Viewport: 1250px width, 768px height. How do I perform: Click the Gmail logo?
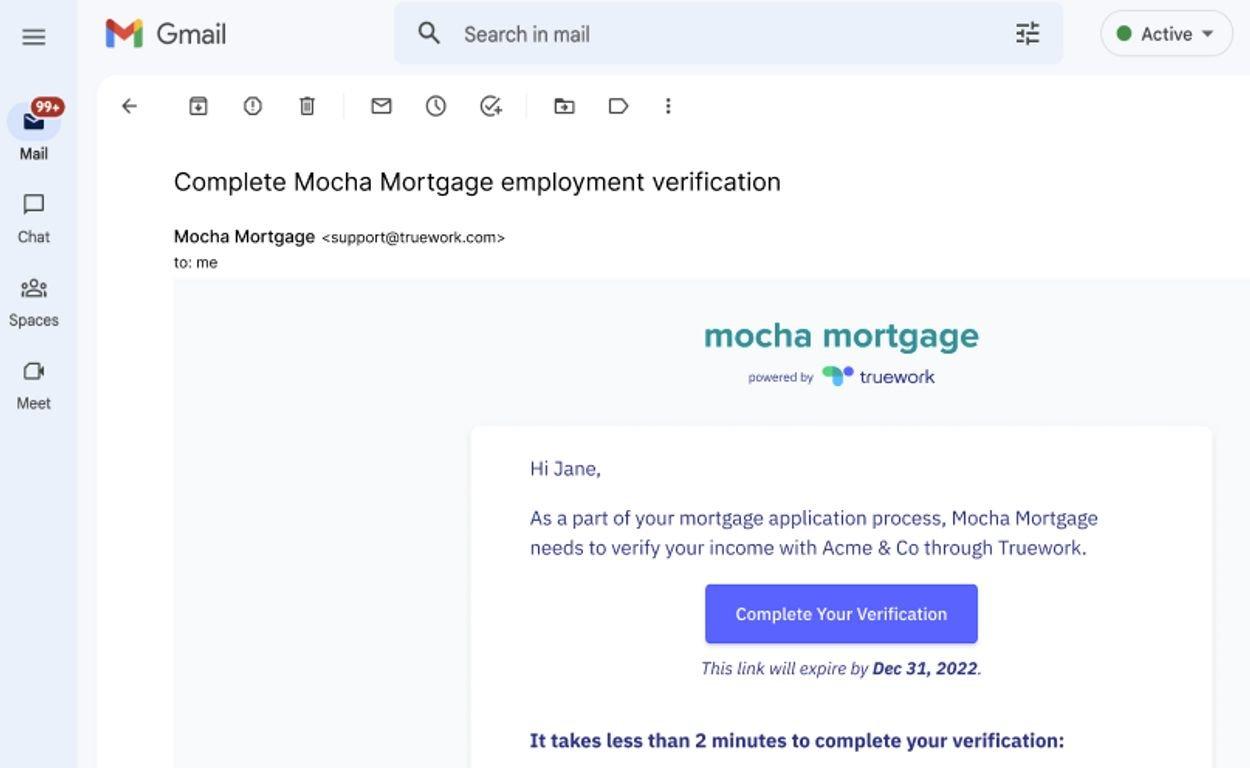tap(166, 34)
